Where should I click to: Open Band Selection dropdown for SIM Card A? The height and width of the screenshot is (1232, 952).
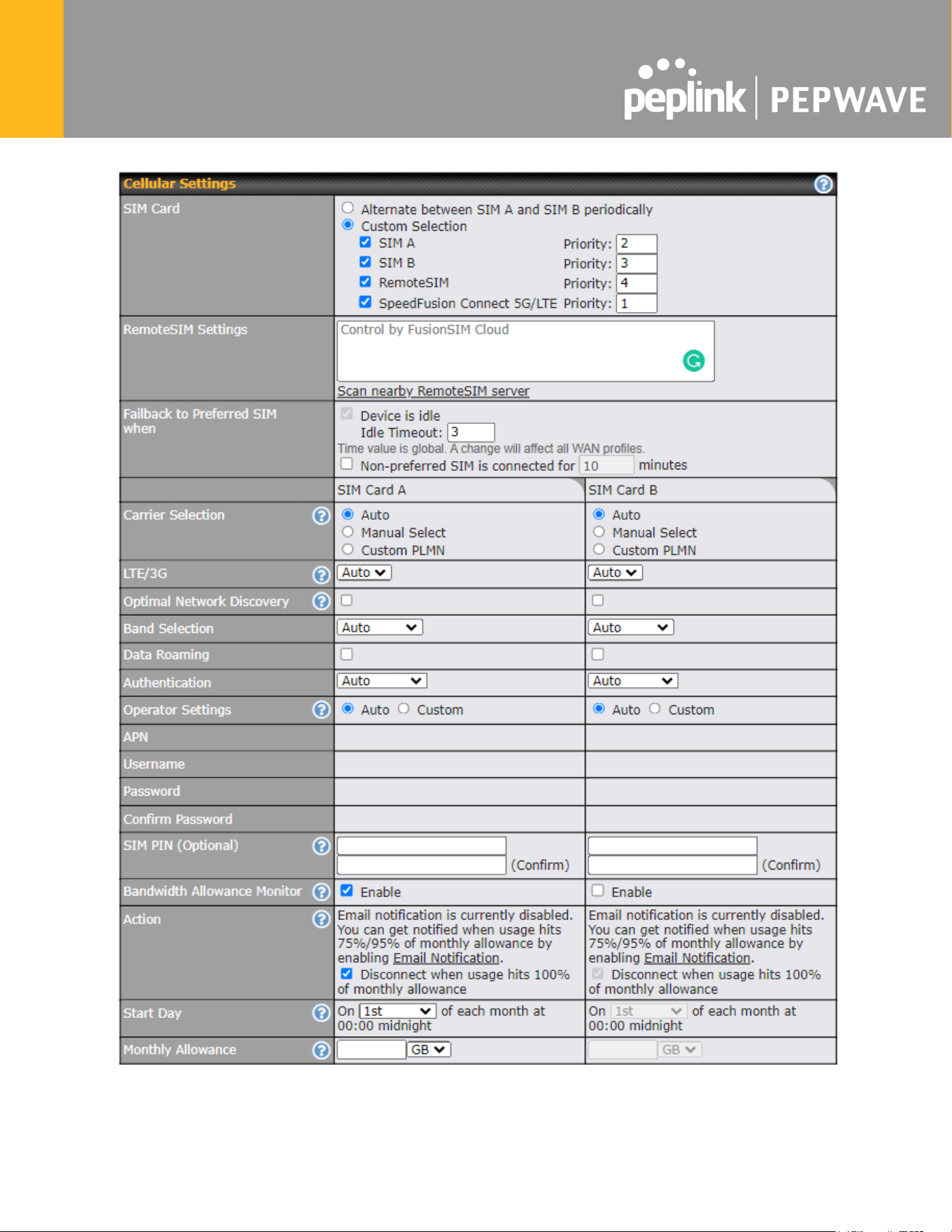click(x=380, y=628)
